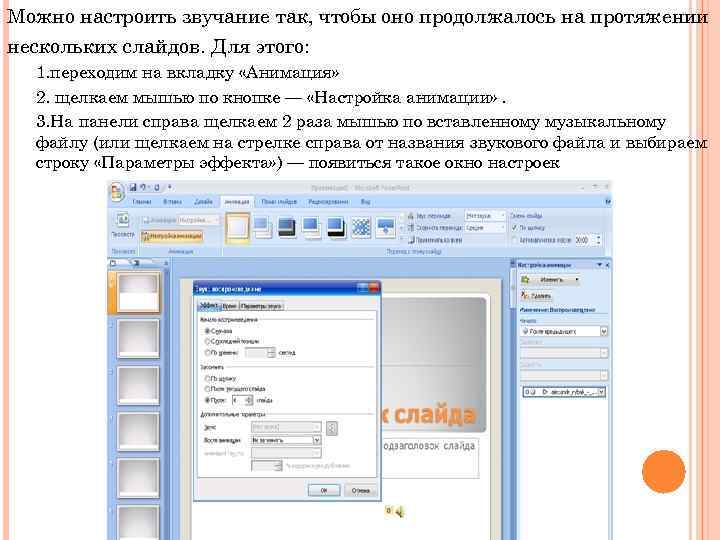The width and height of the screenshot is (720, 540).
Task: Open the Вставка ribbon tab
Action: click(173, 202)
